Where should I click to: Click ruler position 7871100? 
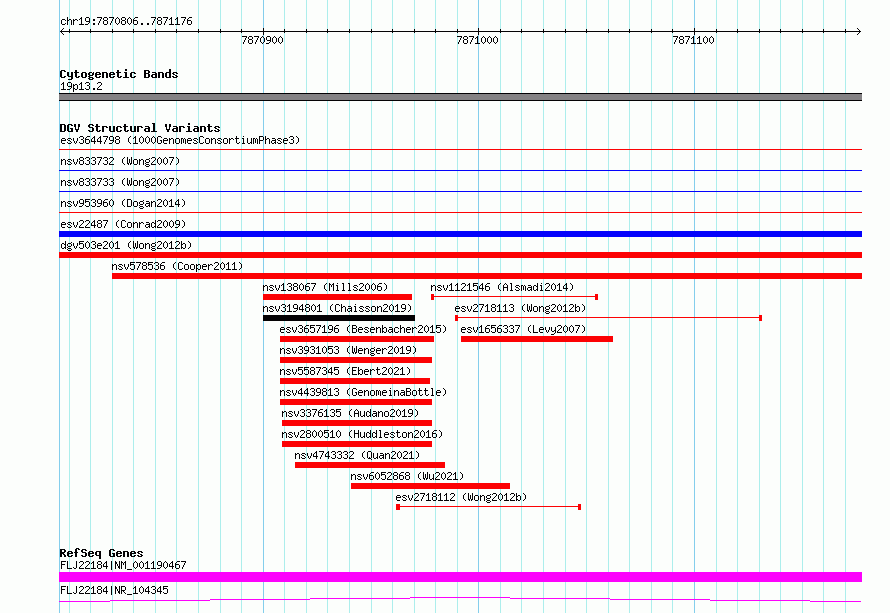point(693,40)
